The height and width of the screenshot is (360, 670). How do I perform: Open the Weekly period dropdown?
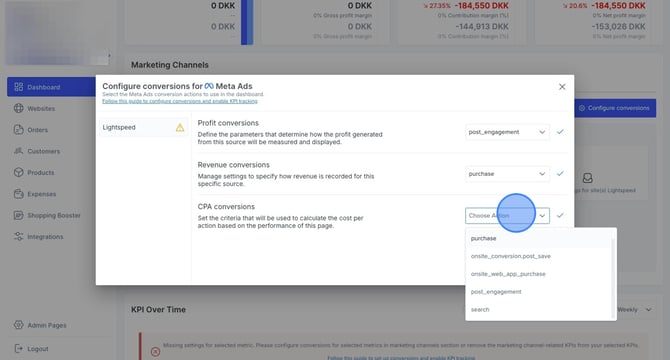pyautogui.click(x=634, y=309)
